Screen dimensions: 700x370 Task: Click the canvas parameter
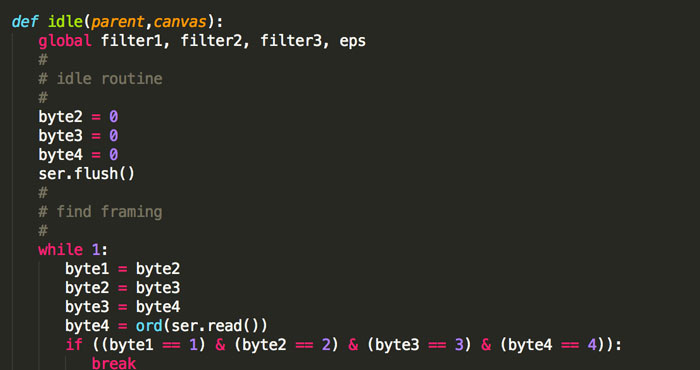tap(180, 22)
